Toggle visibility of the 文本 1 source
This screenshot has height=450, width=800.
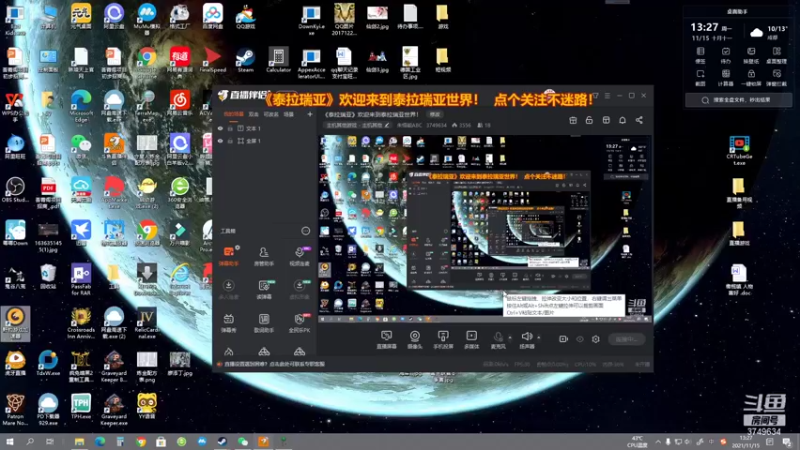220,129
